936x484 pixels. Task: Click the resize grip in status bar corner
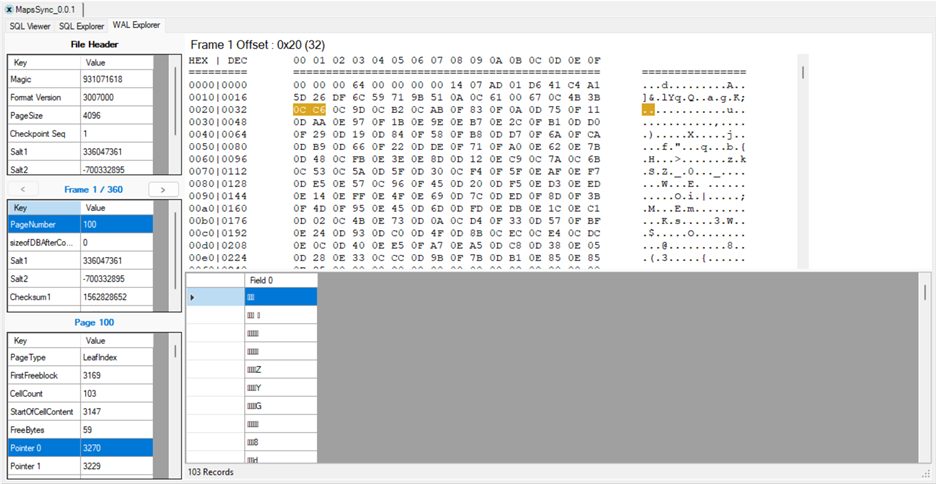[925, 473]
